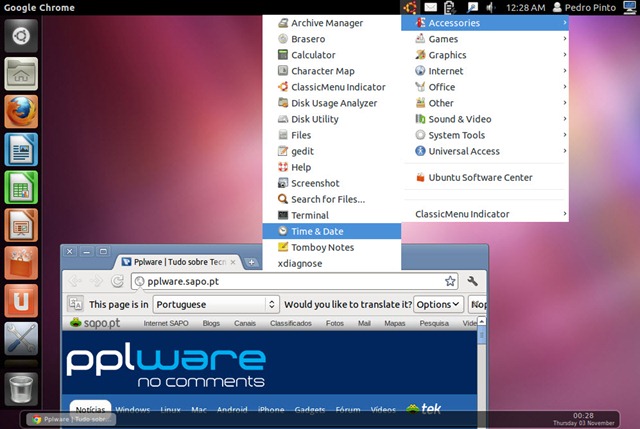The width and height of the screenshot is (640, 429).
Task: Open the ClassicMenu Ubuntu indicator in top panel
Action: (x=410, y=7)
